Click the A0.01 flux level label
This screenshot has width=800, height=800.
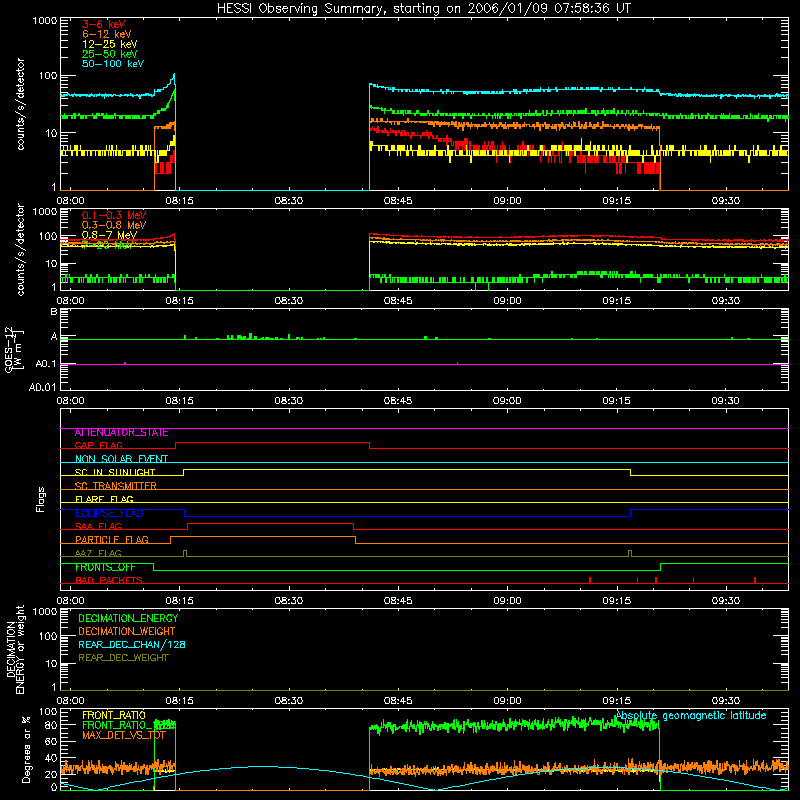(43, 387)
